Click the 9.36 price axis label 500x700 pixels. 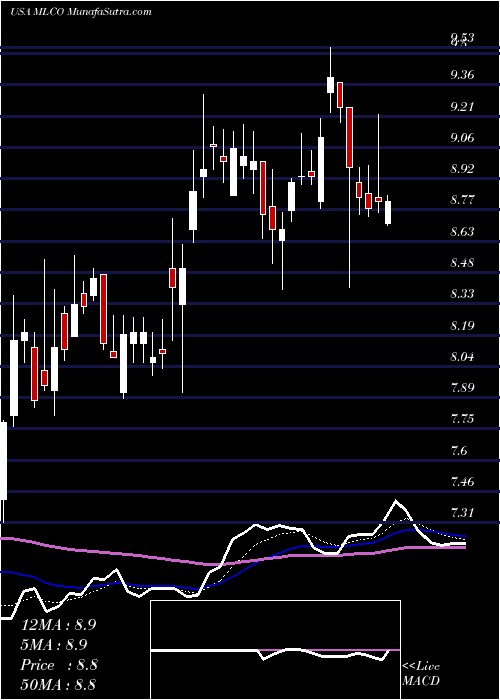coord(463,75)
